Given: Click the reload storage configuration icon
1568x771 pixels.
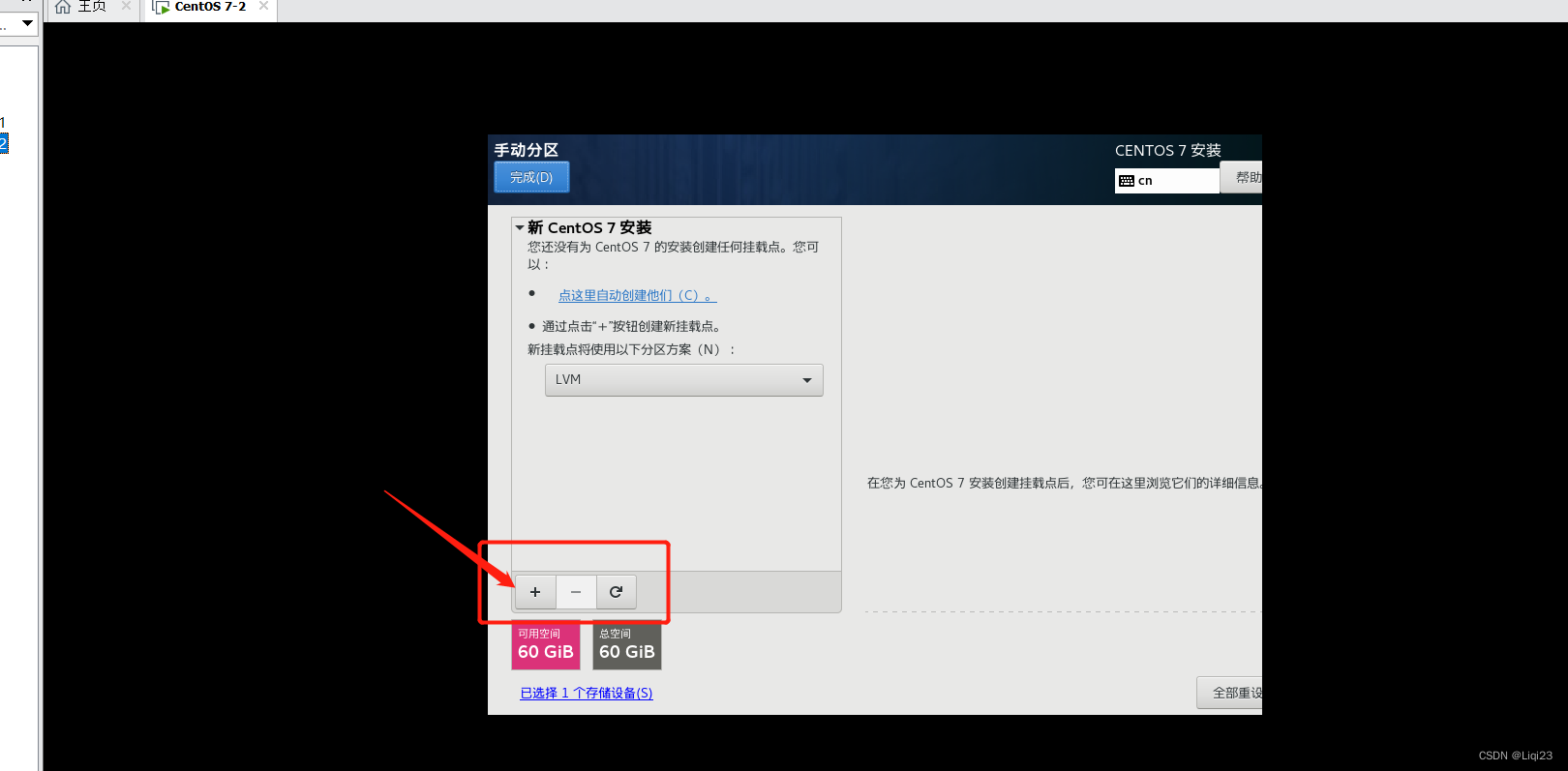Looking at the screenshot, I should pyautogui.click(x=616, y=592).
